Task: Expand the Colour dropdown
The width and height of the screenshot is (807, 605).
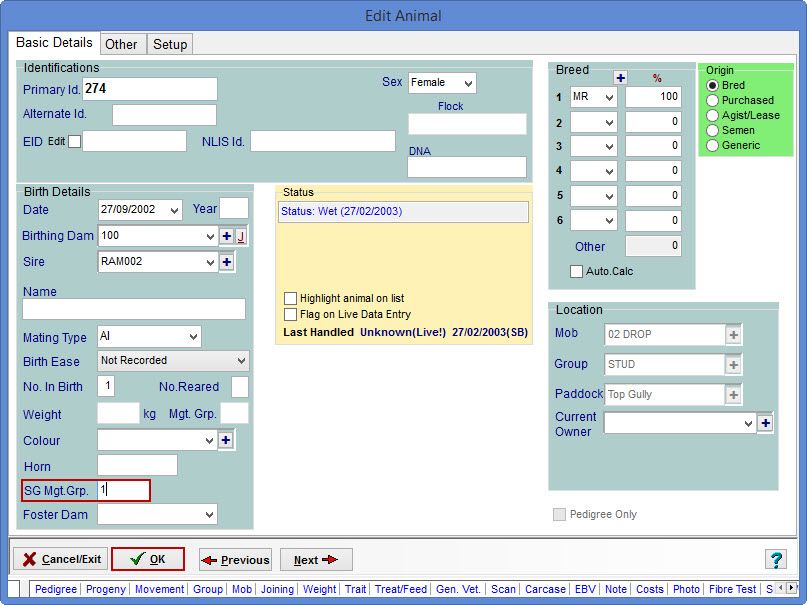Action: click(x=209, y=441)
